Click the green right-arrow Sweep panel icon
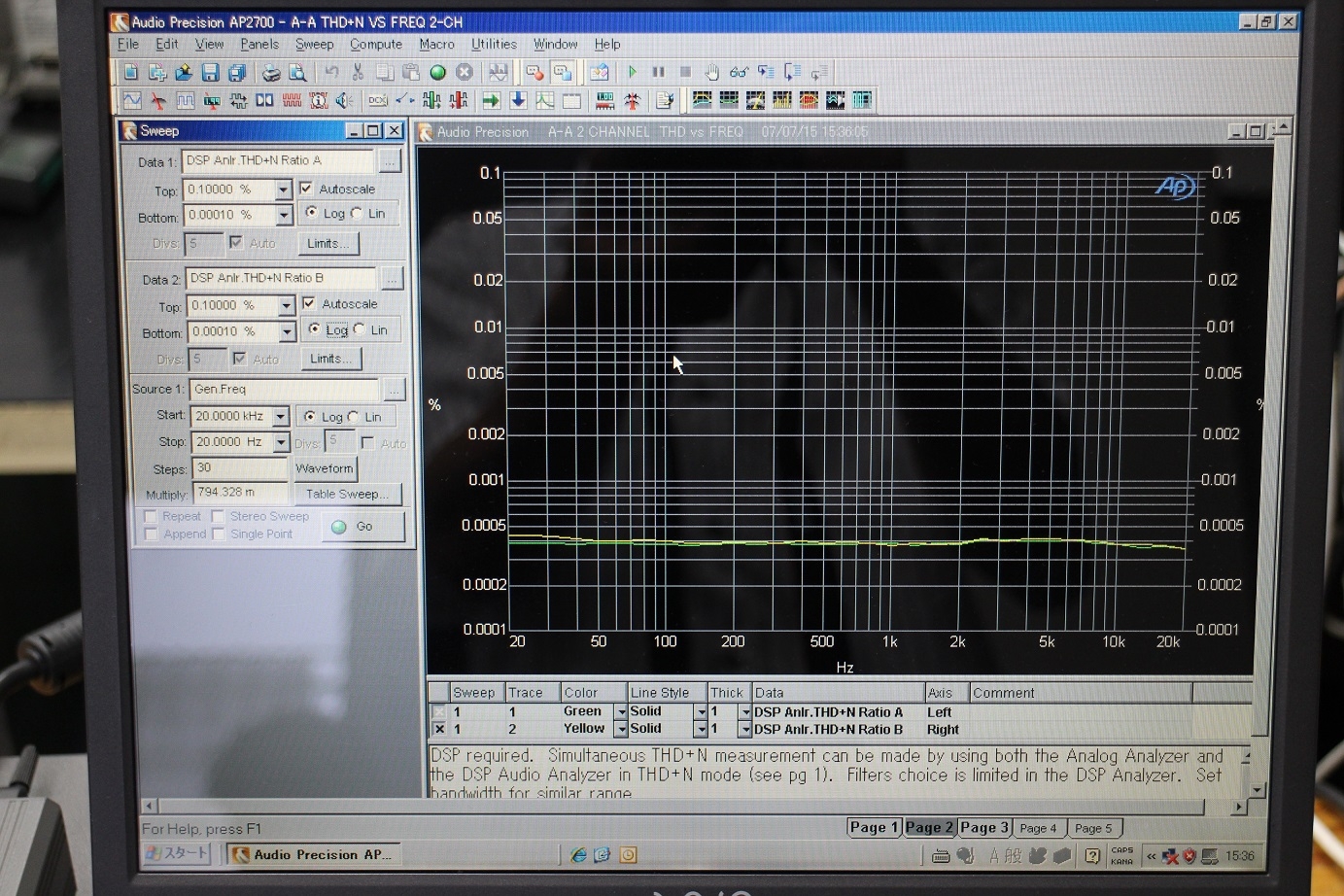The height and width of the screenshot is (896, 1344). [x=491, y=100]
